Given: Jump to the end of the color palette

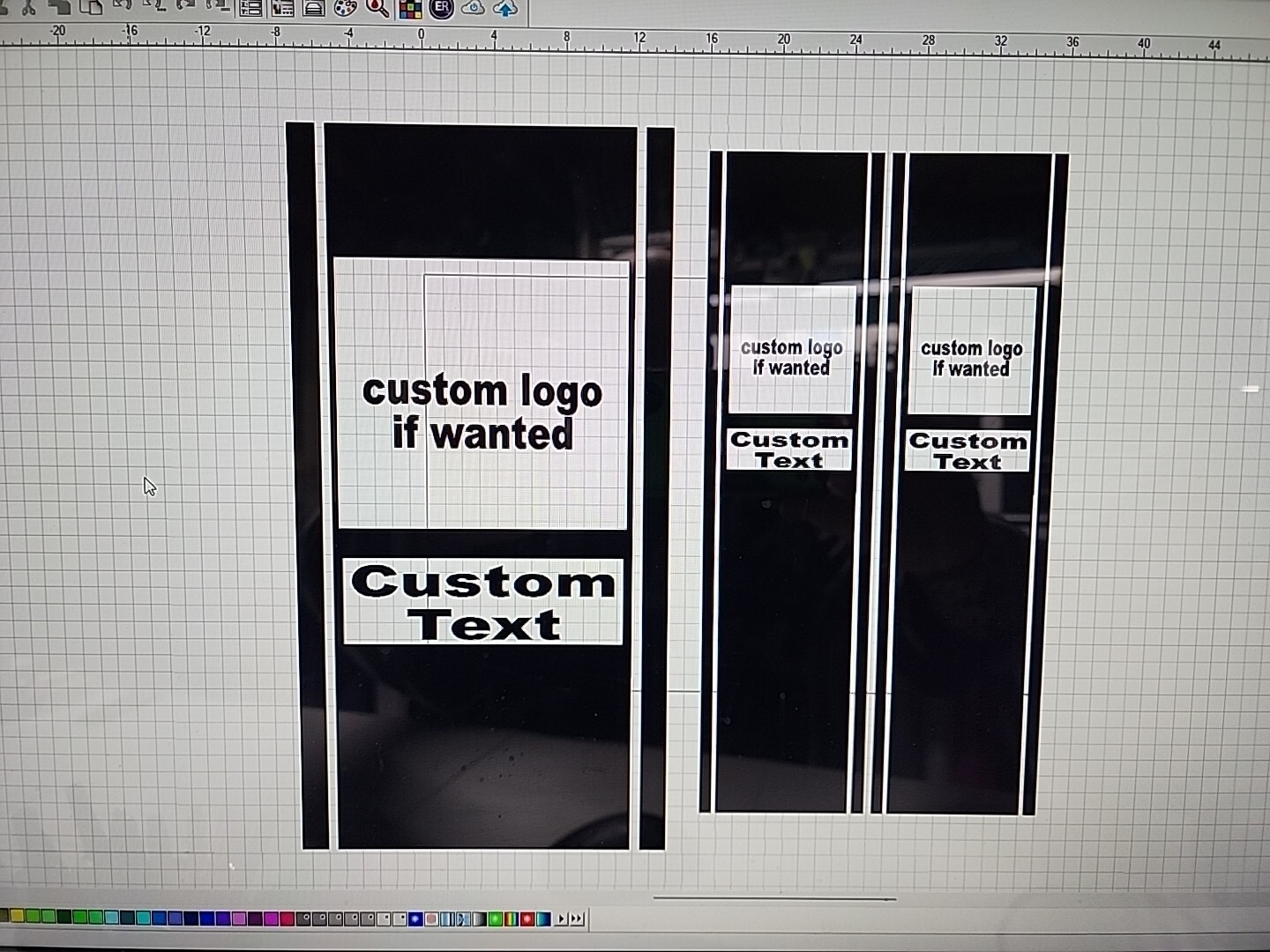Looking at the screenshot, I should [577, 919].
